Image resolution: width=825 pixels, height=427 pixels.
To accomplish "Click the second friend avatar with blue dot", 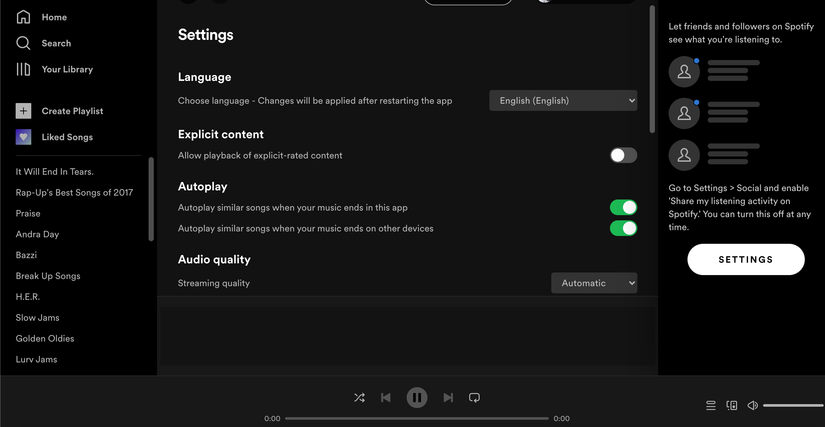I will 684,113.
